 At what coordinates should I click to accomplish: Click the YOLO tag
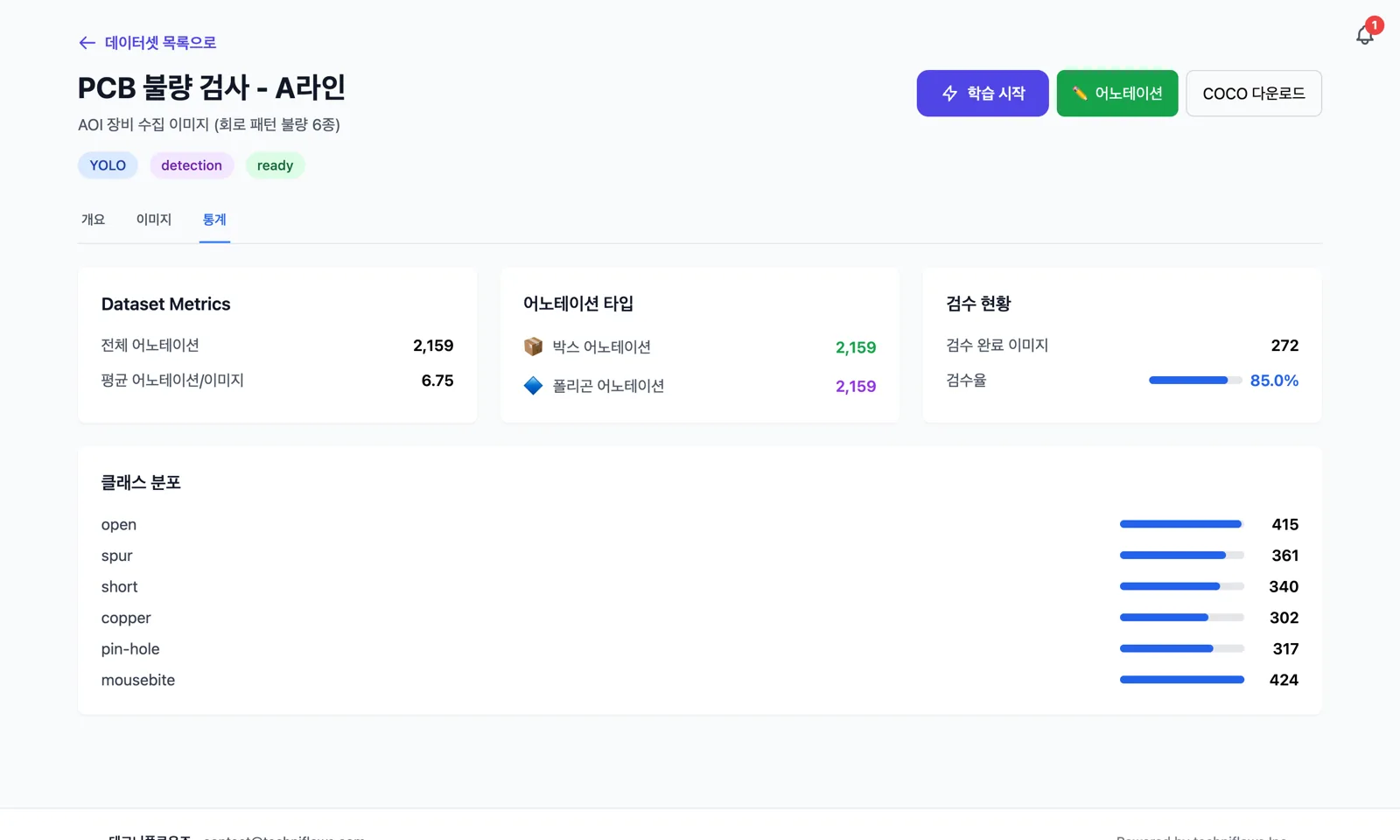click(108, 165)
